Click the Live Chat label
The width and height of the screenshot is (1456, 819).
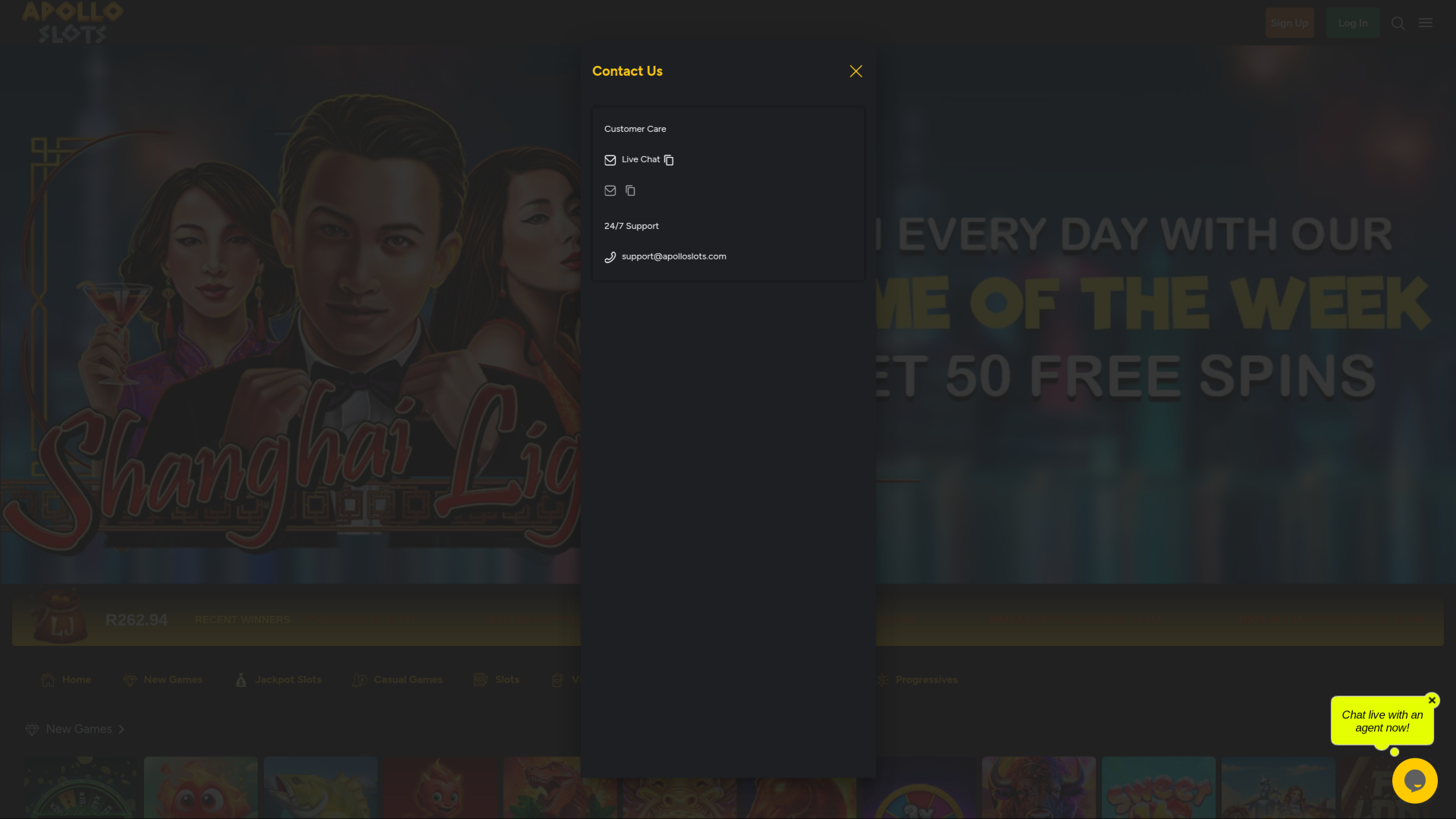[x=641, y=159]
